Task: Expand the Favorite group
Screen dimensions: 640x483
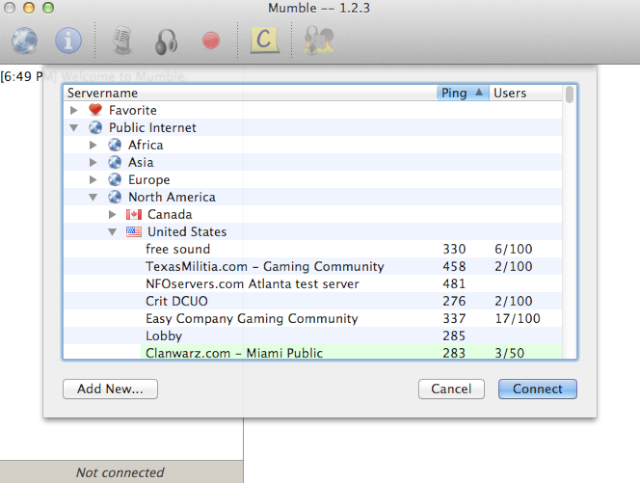Action: pyautogui.click(x=74, y=110)
